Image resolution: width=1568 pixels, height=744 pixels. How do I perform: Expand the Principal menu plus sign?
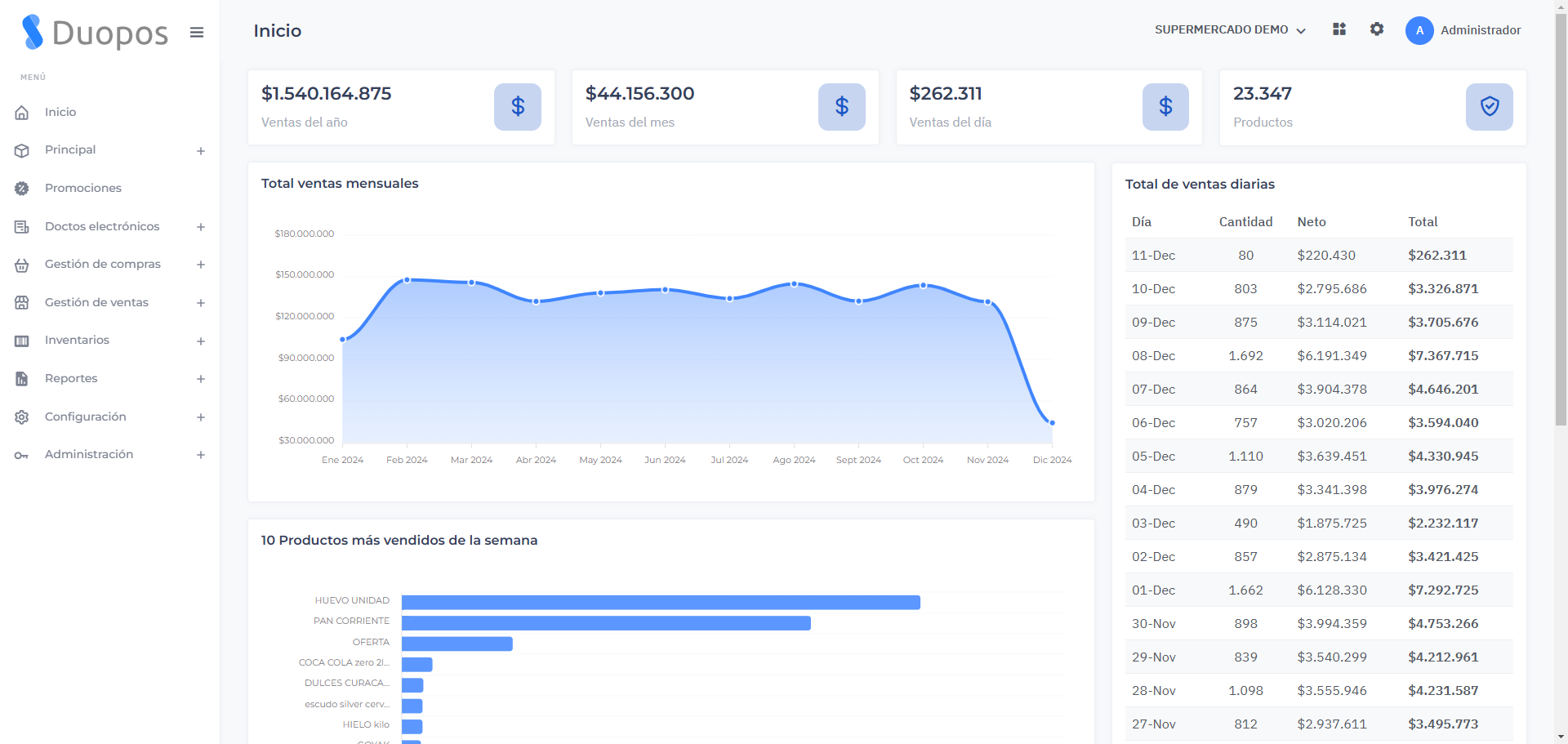[201, 151]
